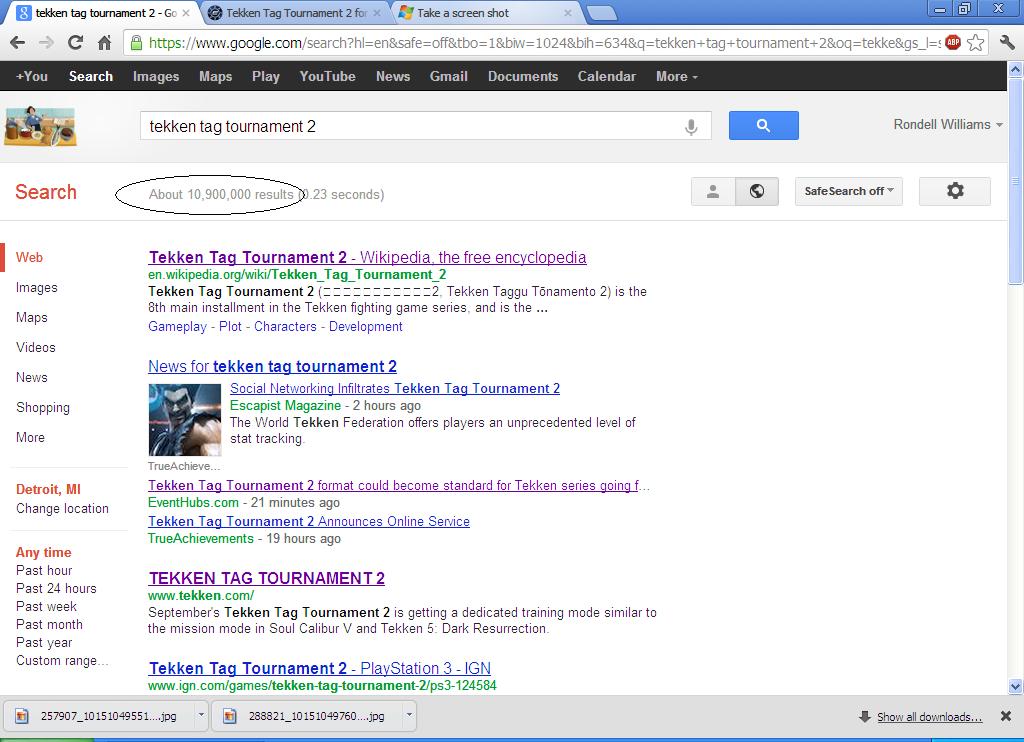Switch to the Take a screen shot tab

[463, 13]
